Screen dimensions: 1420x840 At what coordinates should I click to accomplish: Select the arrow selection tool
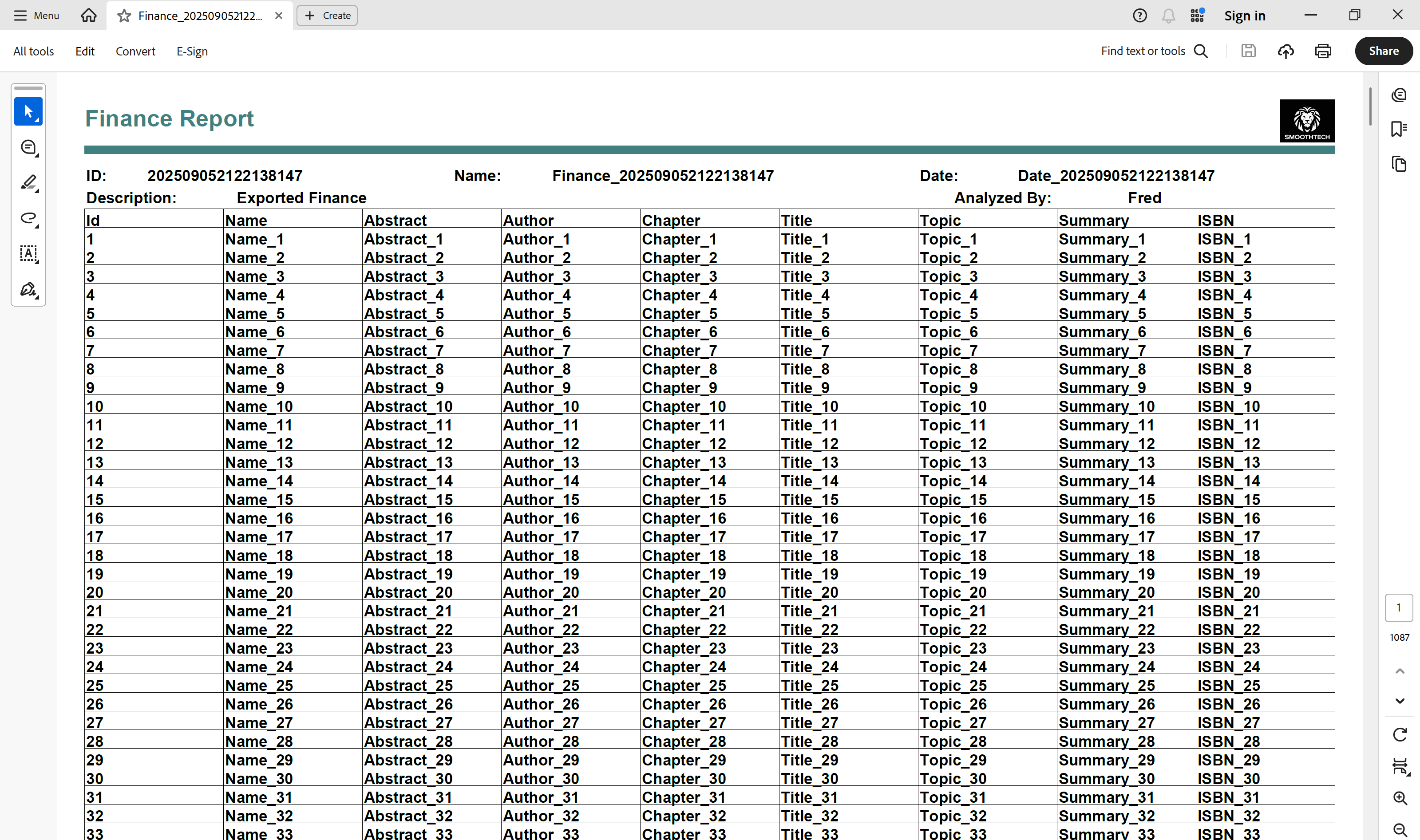(28, 111)
